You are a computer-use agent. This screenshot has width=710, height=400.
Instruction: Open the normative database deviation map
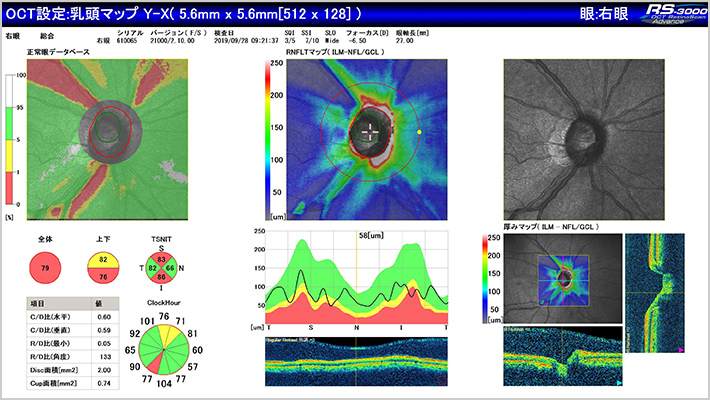tap(107, 140)
